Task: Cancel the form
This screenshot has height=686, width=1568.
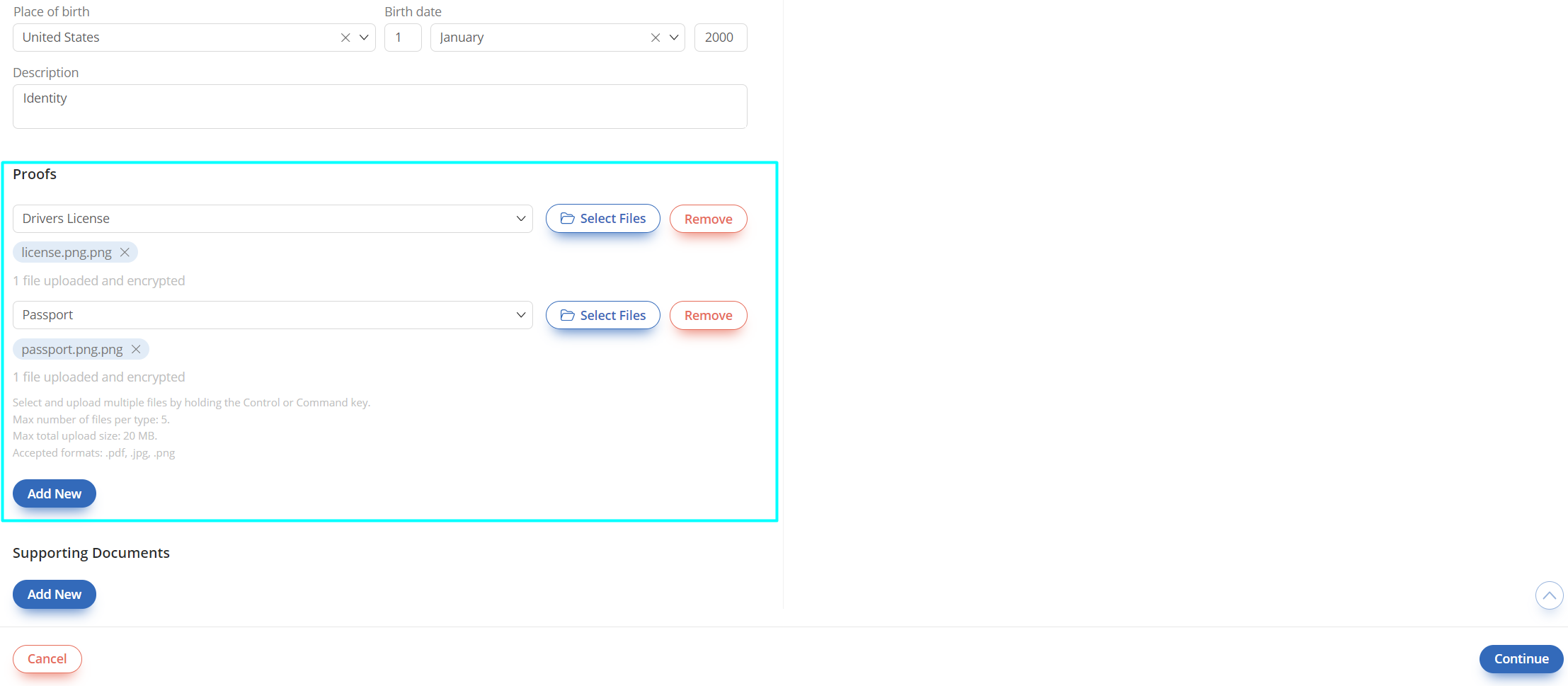Action: click(x=47, y=658)
